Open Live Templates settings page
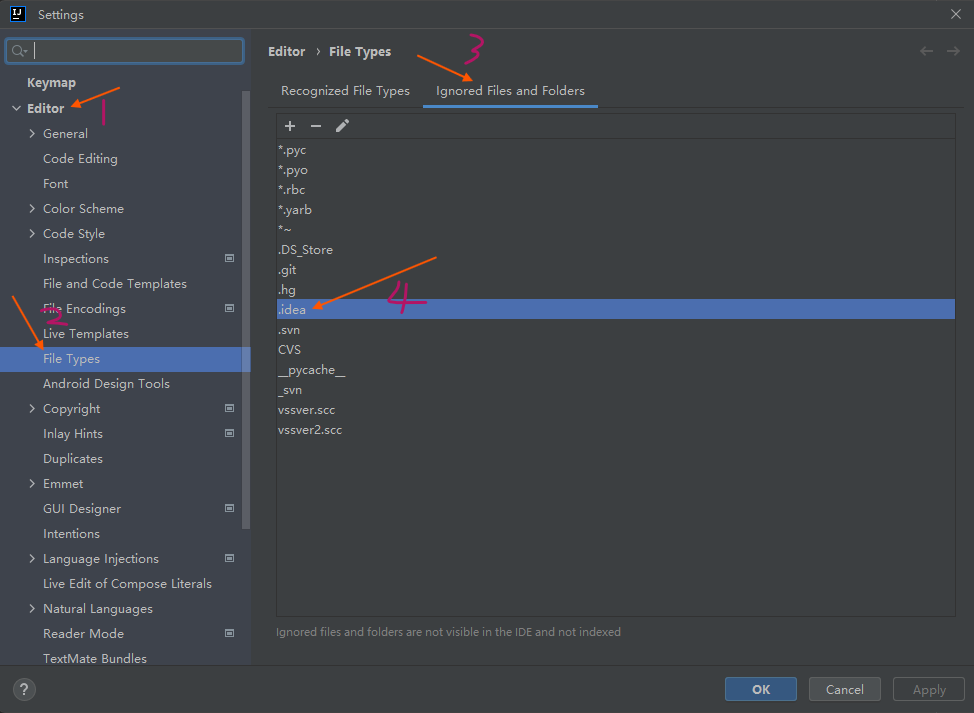 tap(85, 333)
